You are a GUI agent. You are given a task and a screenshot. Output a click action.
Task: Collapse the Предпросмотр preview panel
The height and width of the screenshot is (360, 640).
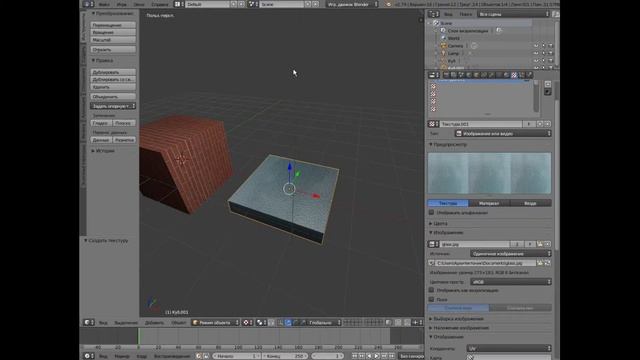(x=448, y=144)
